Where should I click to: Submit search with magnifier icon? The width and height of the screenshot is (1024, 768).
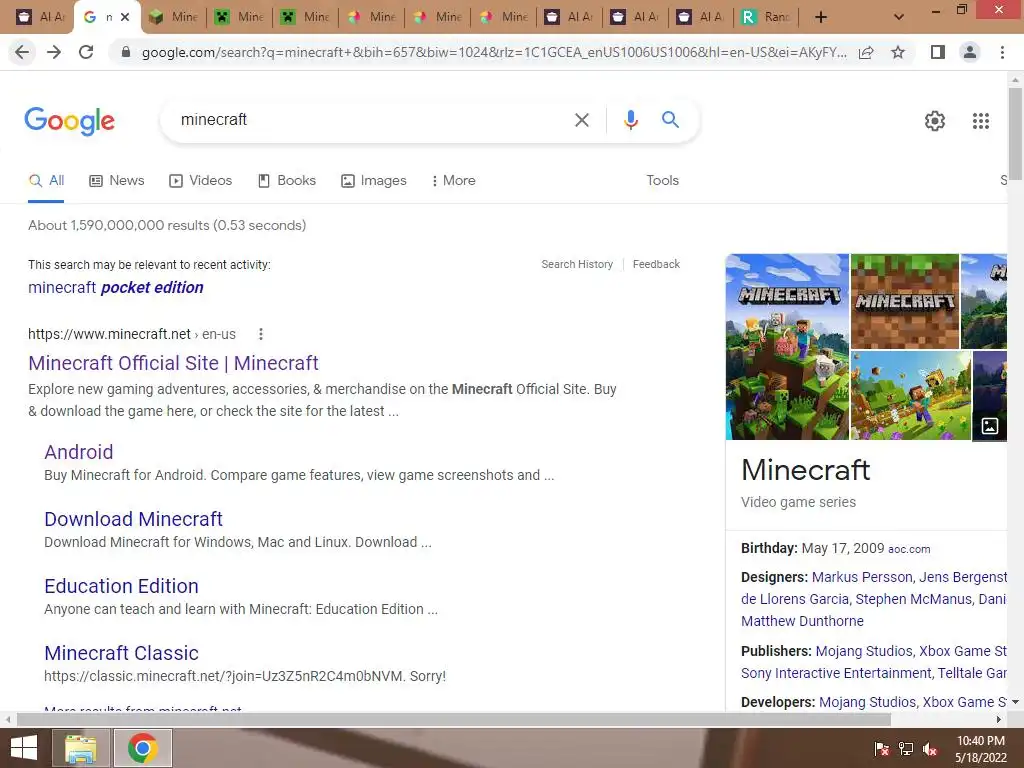[670, 120]
